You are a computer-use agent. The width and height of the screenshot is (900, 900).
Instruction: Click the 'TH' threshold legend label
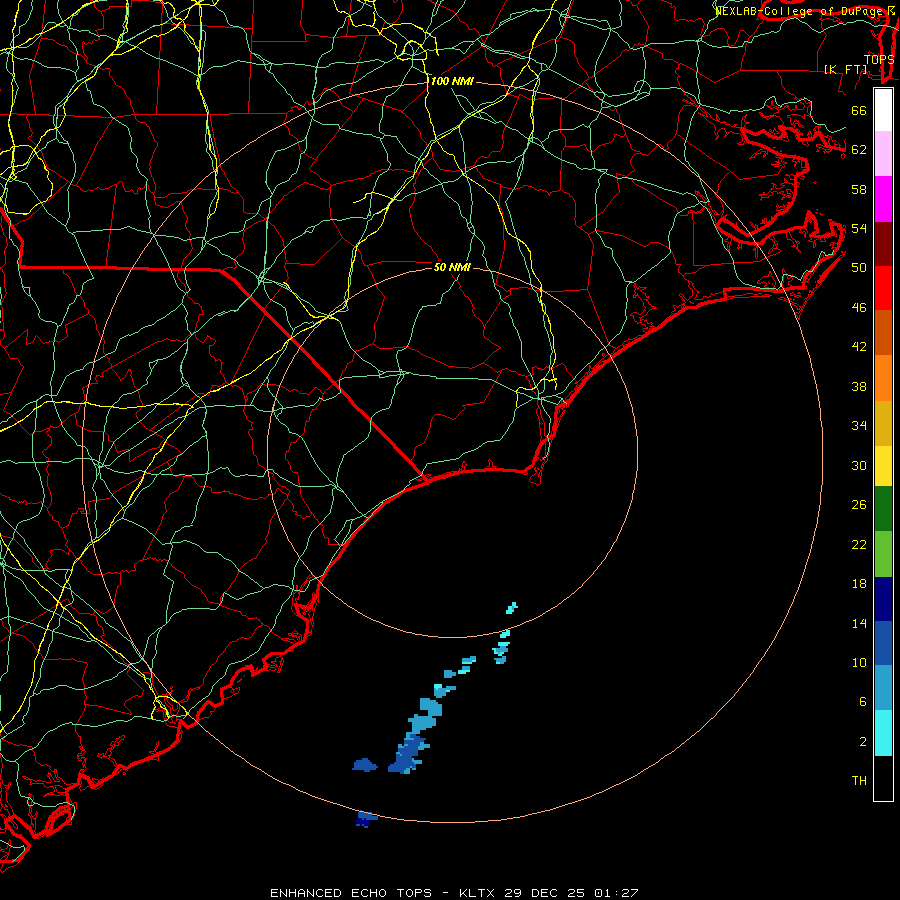pos(859,781)
